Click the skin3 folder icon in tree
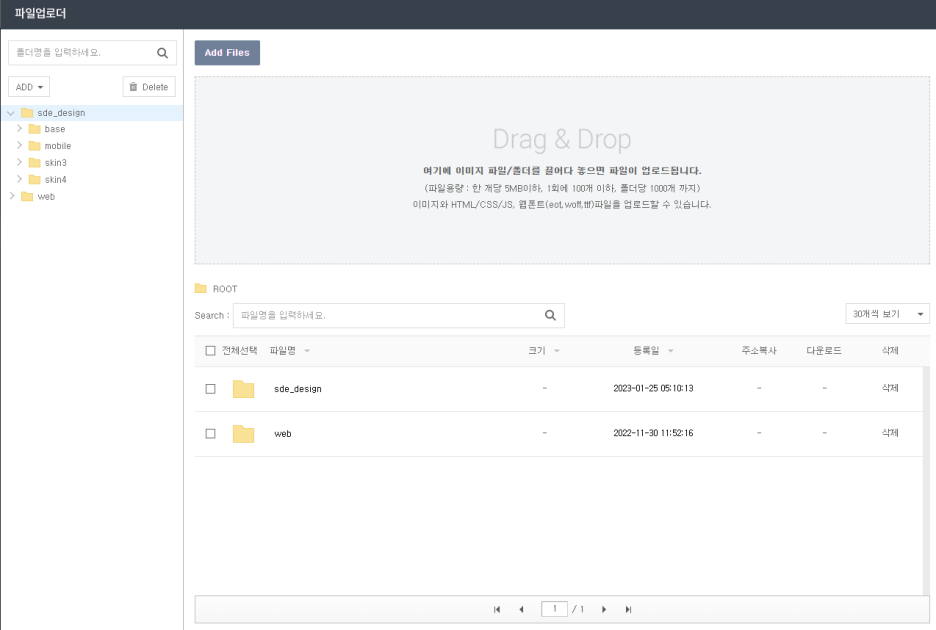The width and height of the screenshot is (936, 630). 35,162
